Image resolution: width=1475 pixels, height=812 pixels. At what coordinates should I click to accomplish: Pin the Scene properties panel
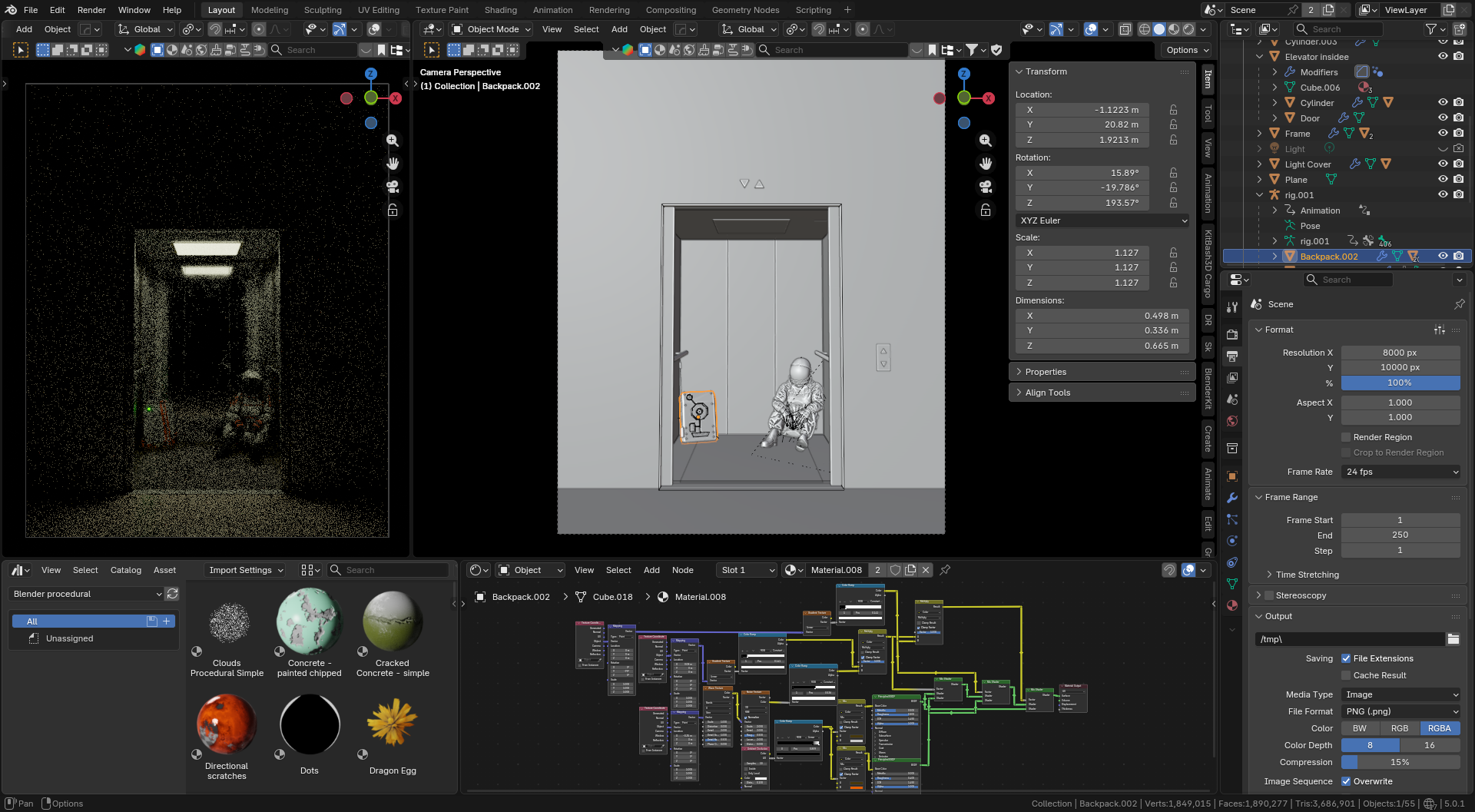(x=1459, y=304)
